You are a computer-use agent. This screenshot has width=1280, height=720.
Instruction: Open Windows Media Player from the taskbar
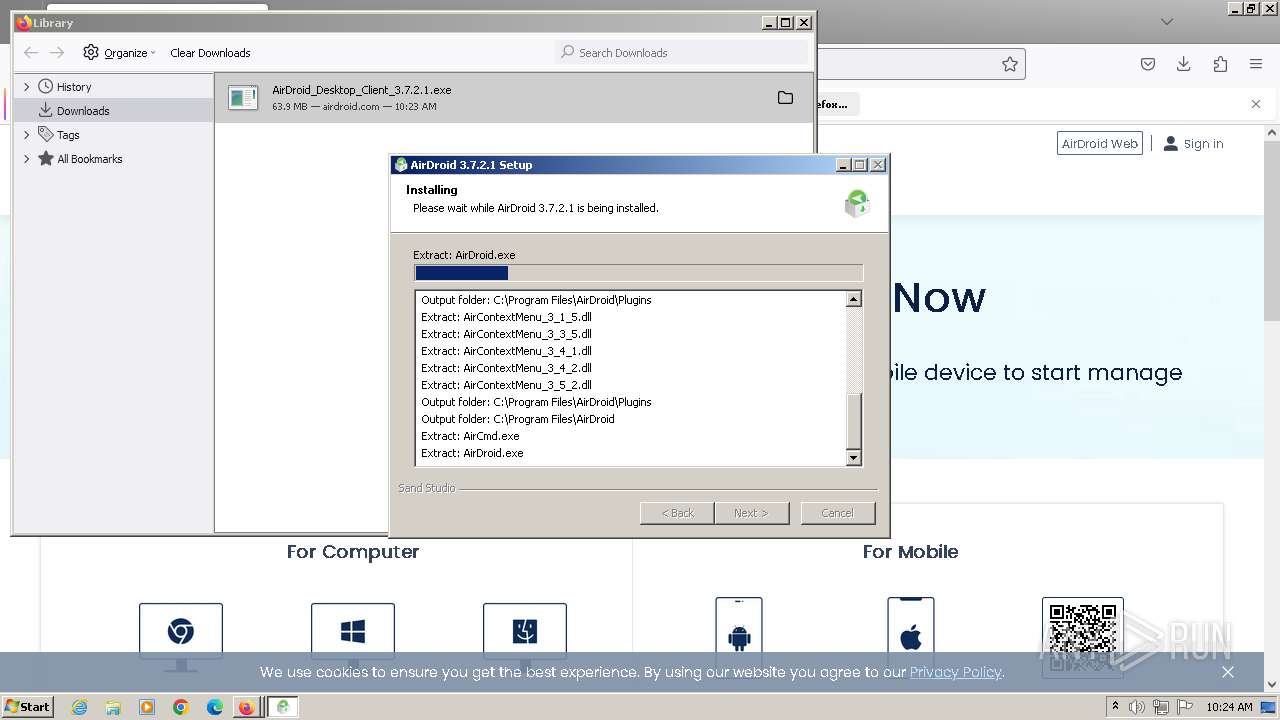coord(147,707)
